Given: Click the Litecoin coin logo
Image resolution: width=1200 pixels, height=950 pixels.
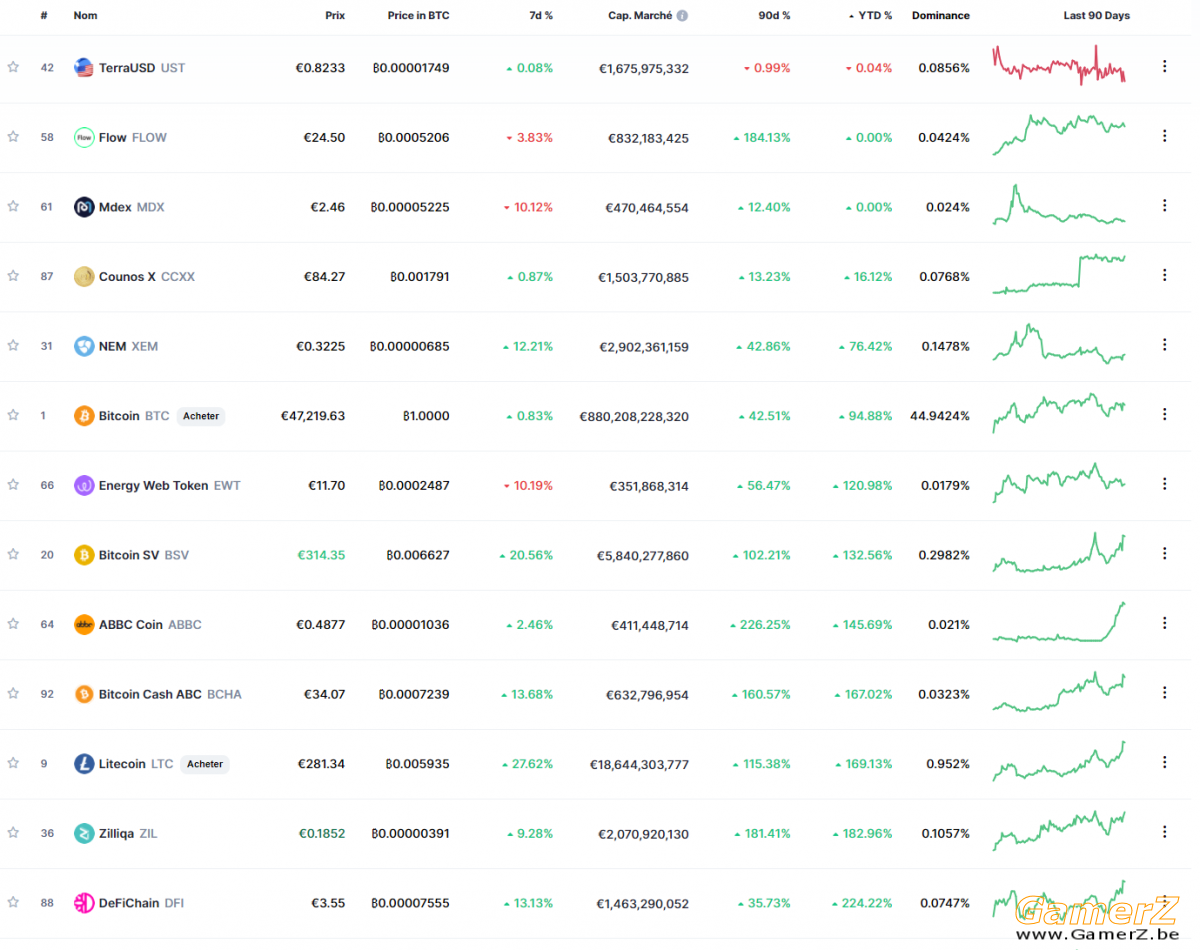Looking at the screenshot, I should tap(84, 764).
